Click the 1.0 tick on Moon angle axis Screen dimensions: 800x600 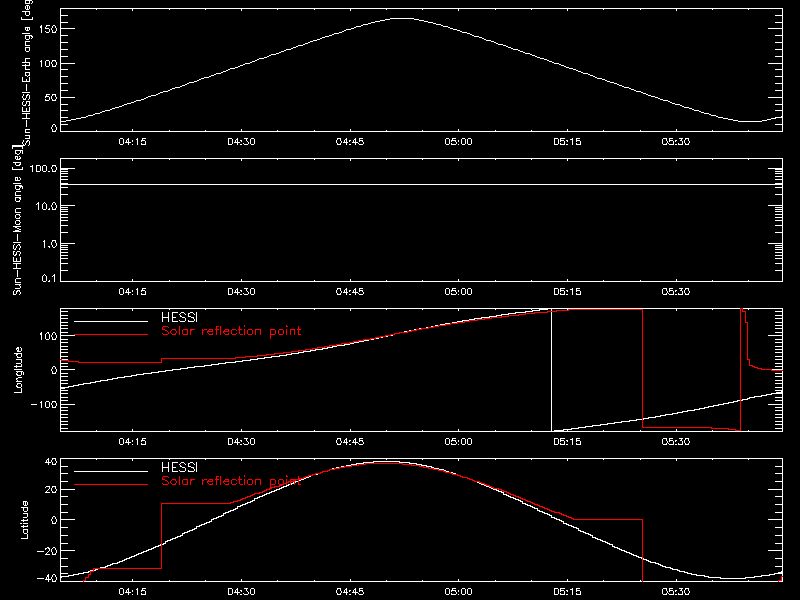[49, 244]
